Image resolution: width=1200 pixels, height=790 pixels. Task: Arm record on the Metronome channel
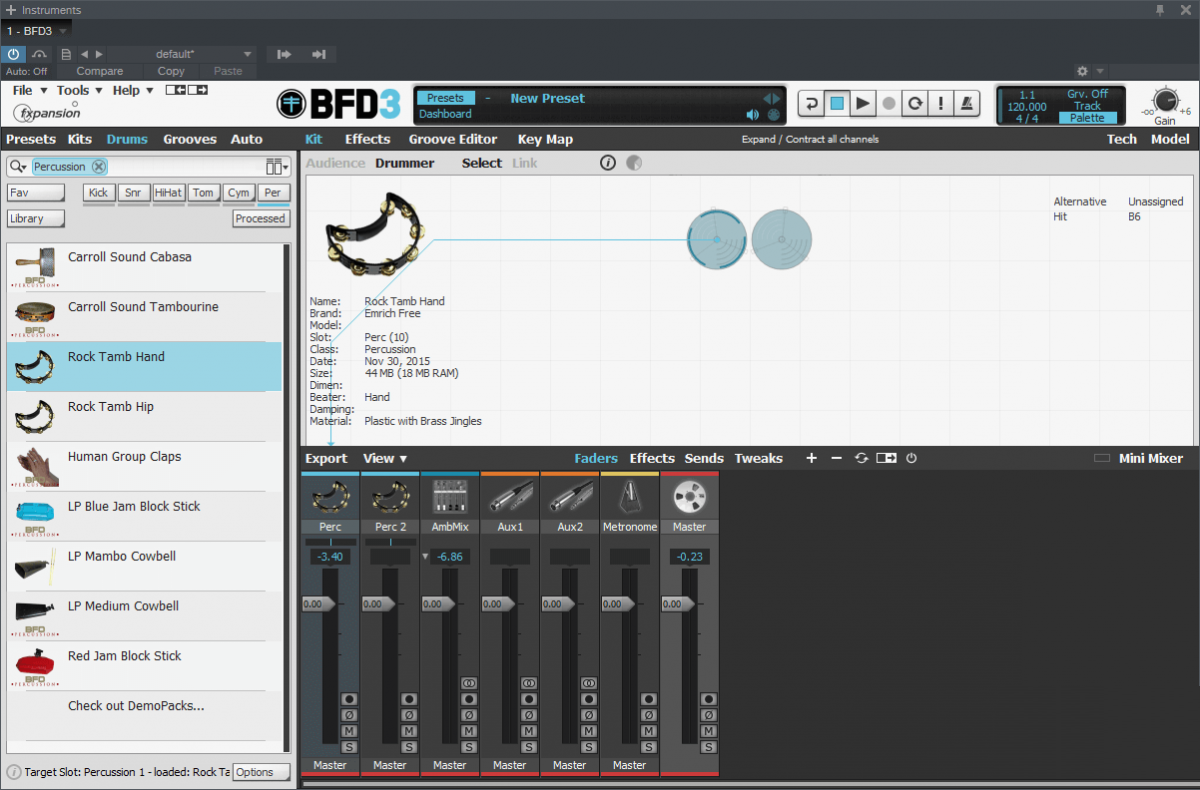(649, 699)
